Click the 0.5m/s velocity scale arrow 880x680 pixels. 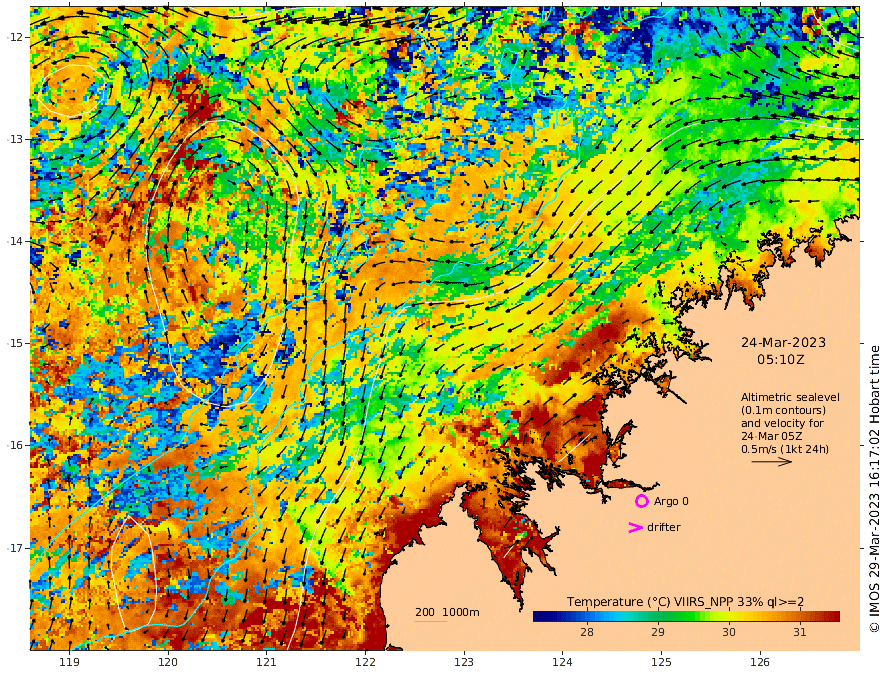tap(772, 462)
